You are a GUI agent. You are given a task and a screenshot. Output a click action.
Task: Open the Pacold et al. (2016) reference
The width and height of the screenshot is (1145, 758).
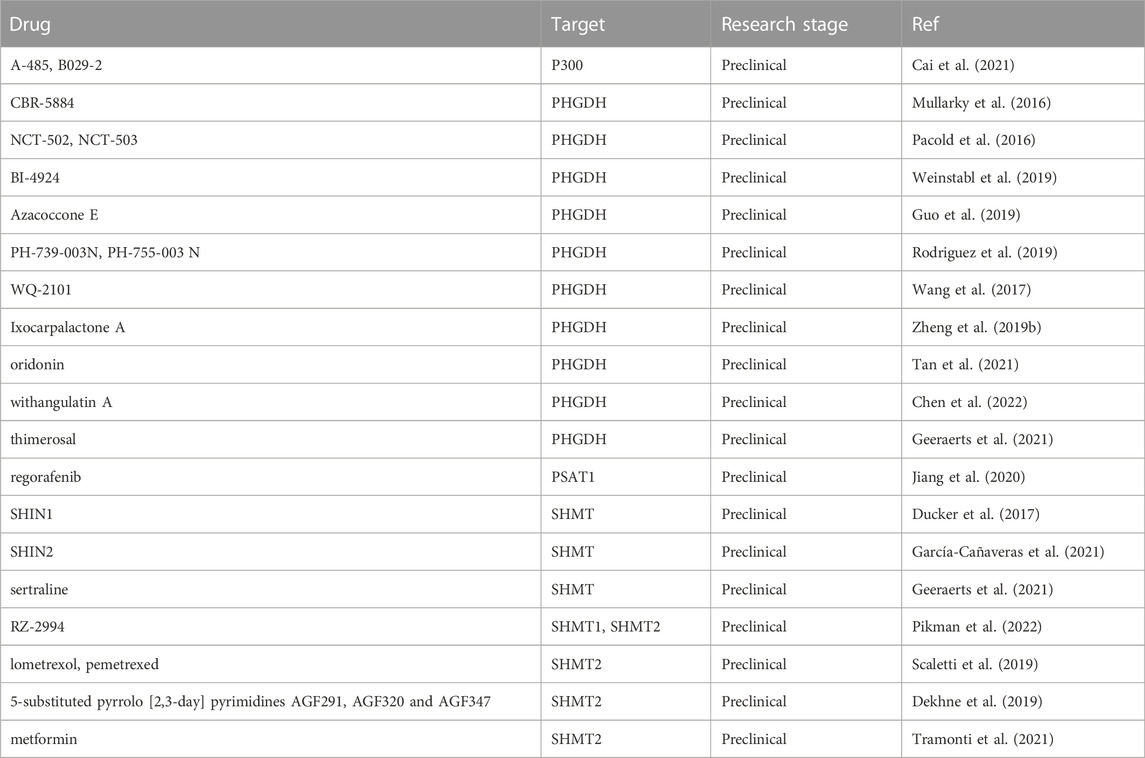click(x=973, y=140)
